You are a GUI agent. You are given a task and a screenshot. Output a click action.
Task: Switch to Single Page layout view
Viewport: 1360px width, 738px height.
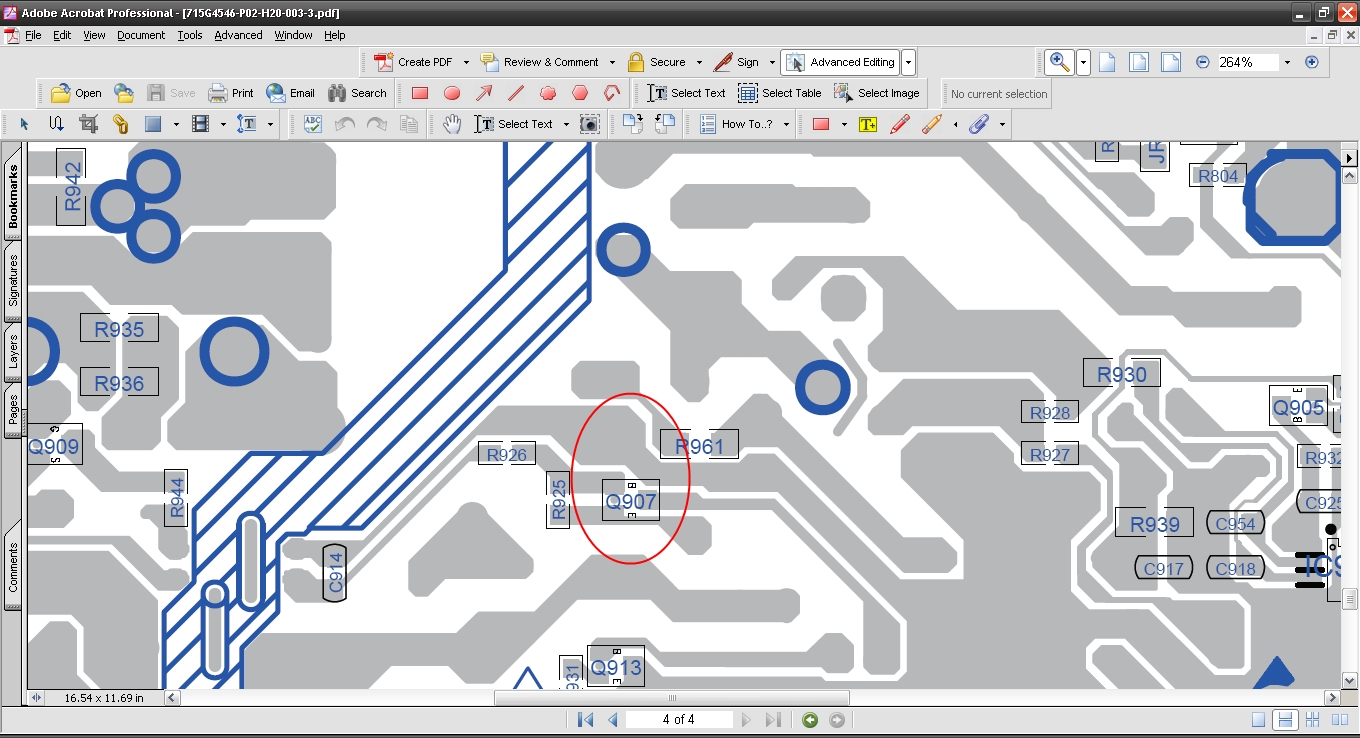[1259, 720]
